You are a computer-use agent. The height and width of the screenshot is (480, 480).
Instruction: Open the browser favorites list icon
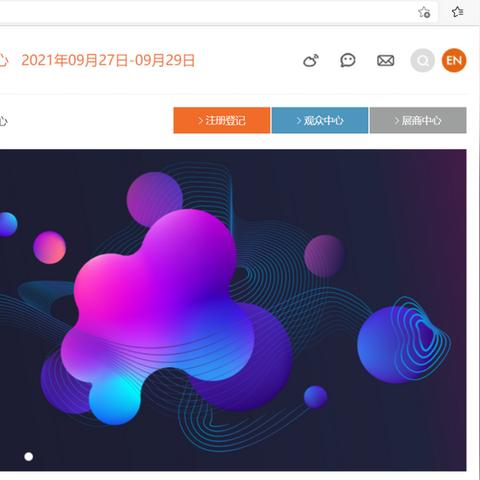pyautogui.click(x=458, y=12)
